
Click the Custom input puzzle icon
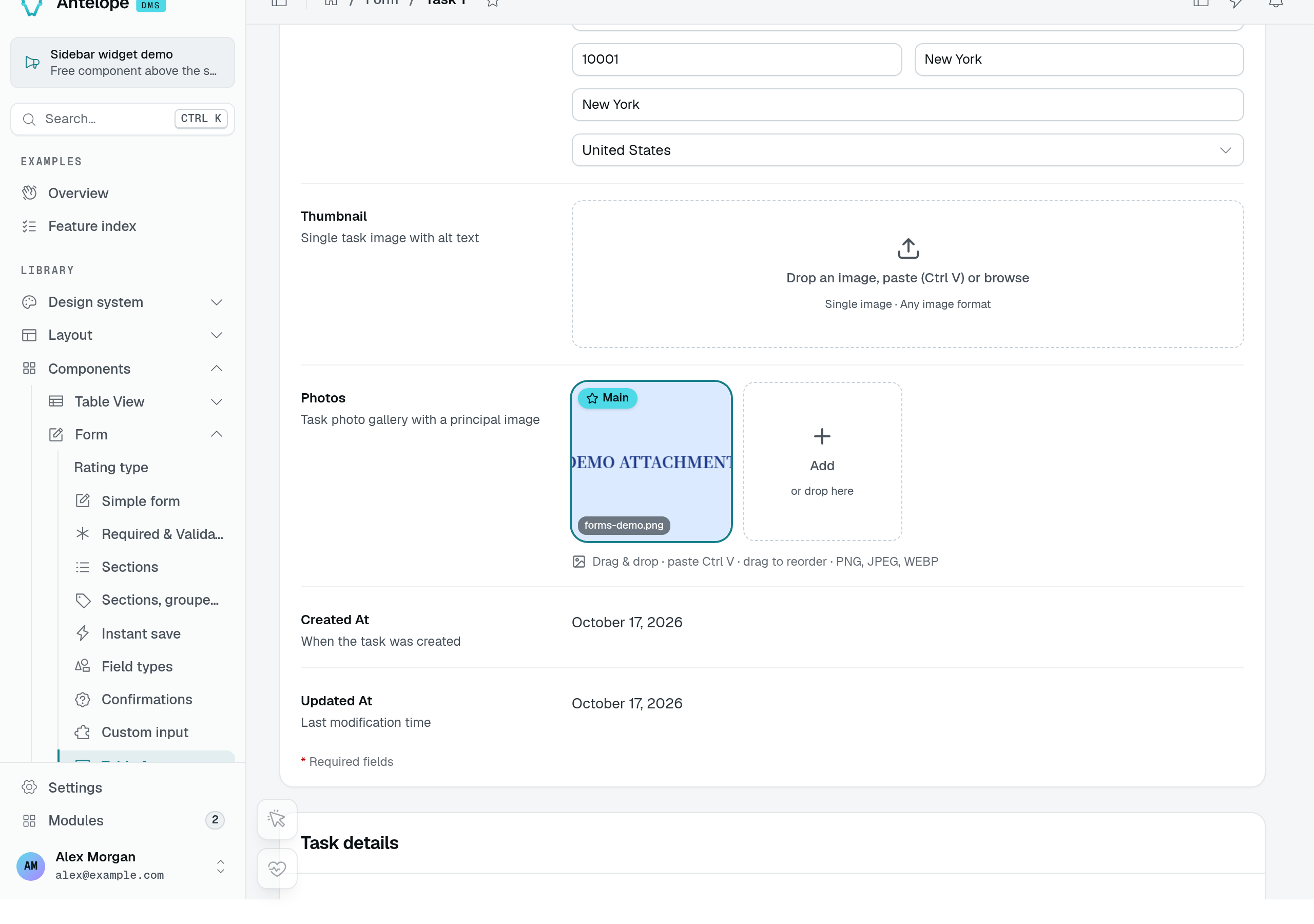(x=83, y=732)
